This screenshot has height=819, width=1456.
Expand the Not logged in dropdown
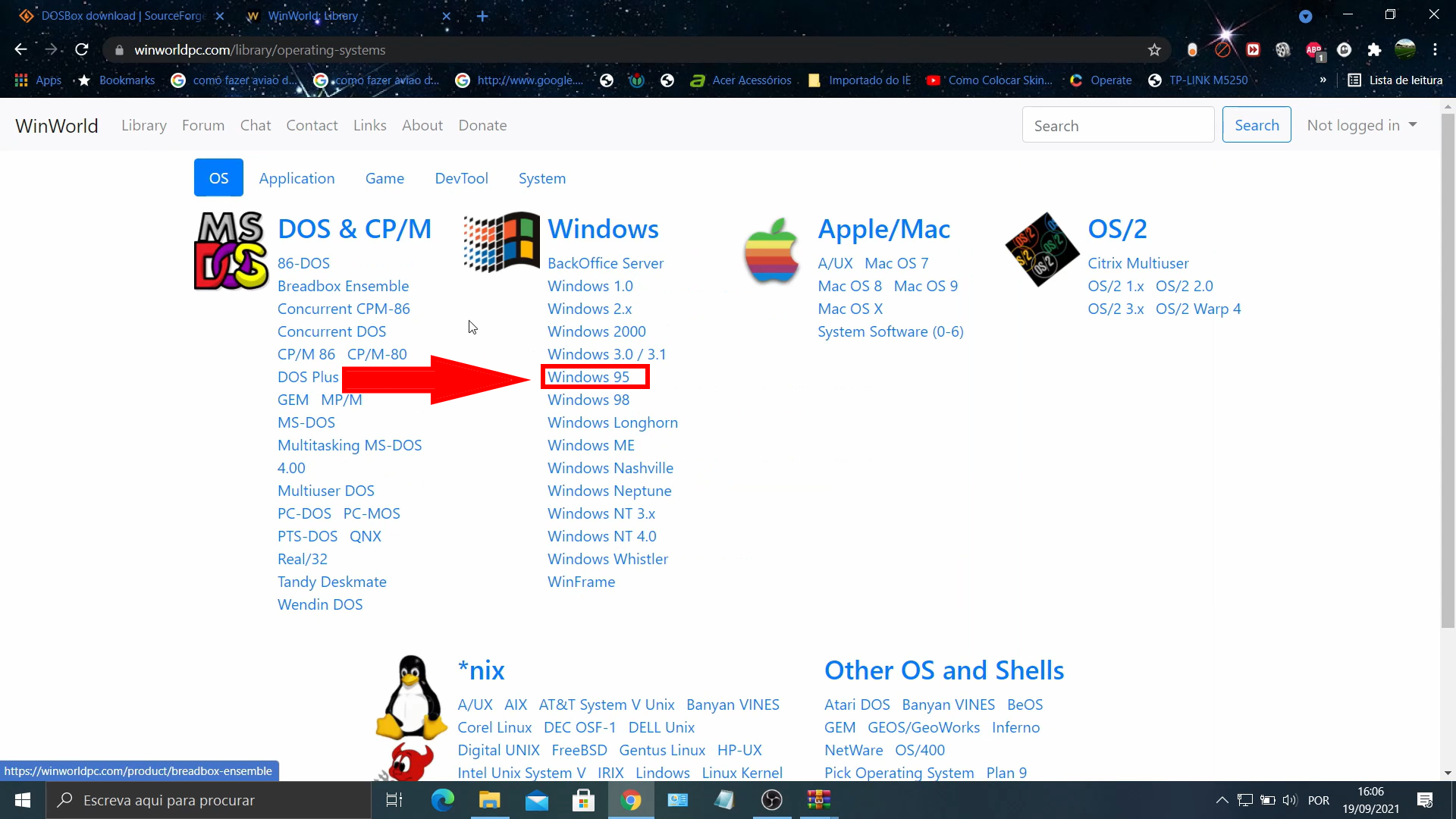click(1362, 125)
